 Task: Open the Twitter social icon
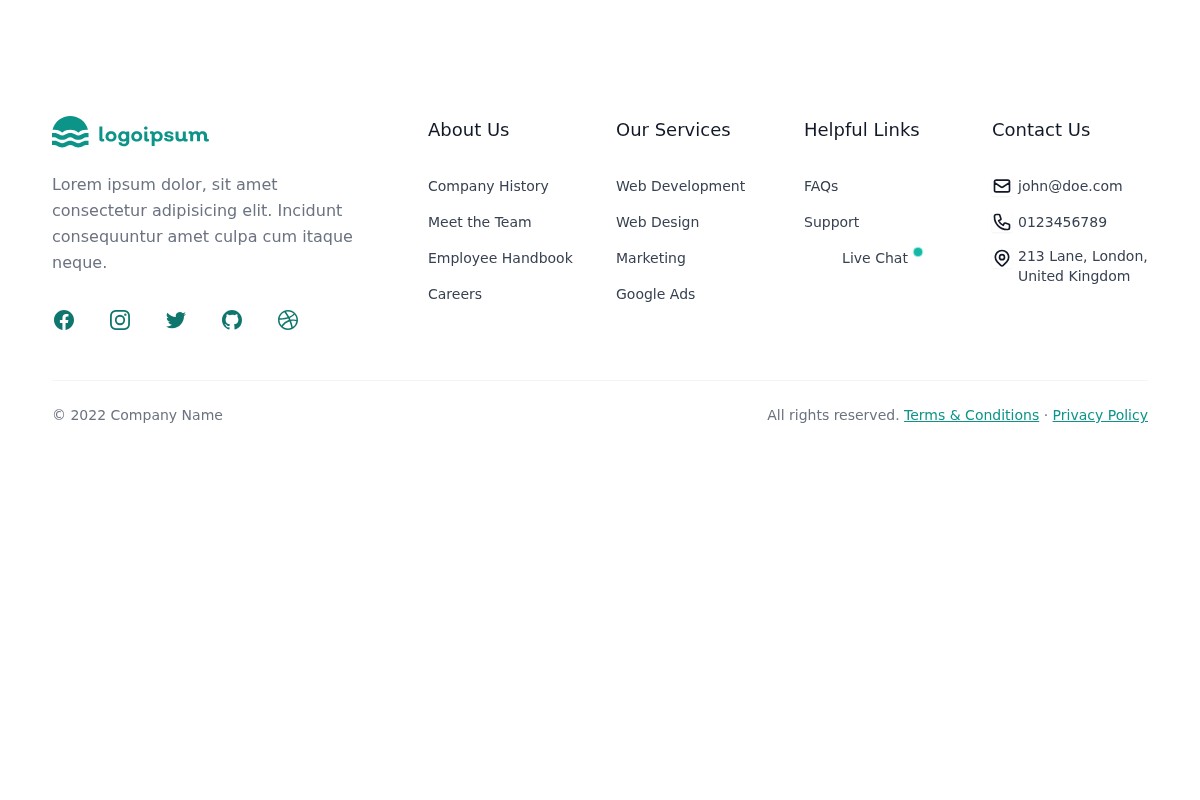click(176, 320)
